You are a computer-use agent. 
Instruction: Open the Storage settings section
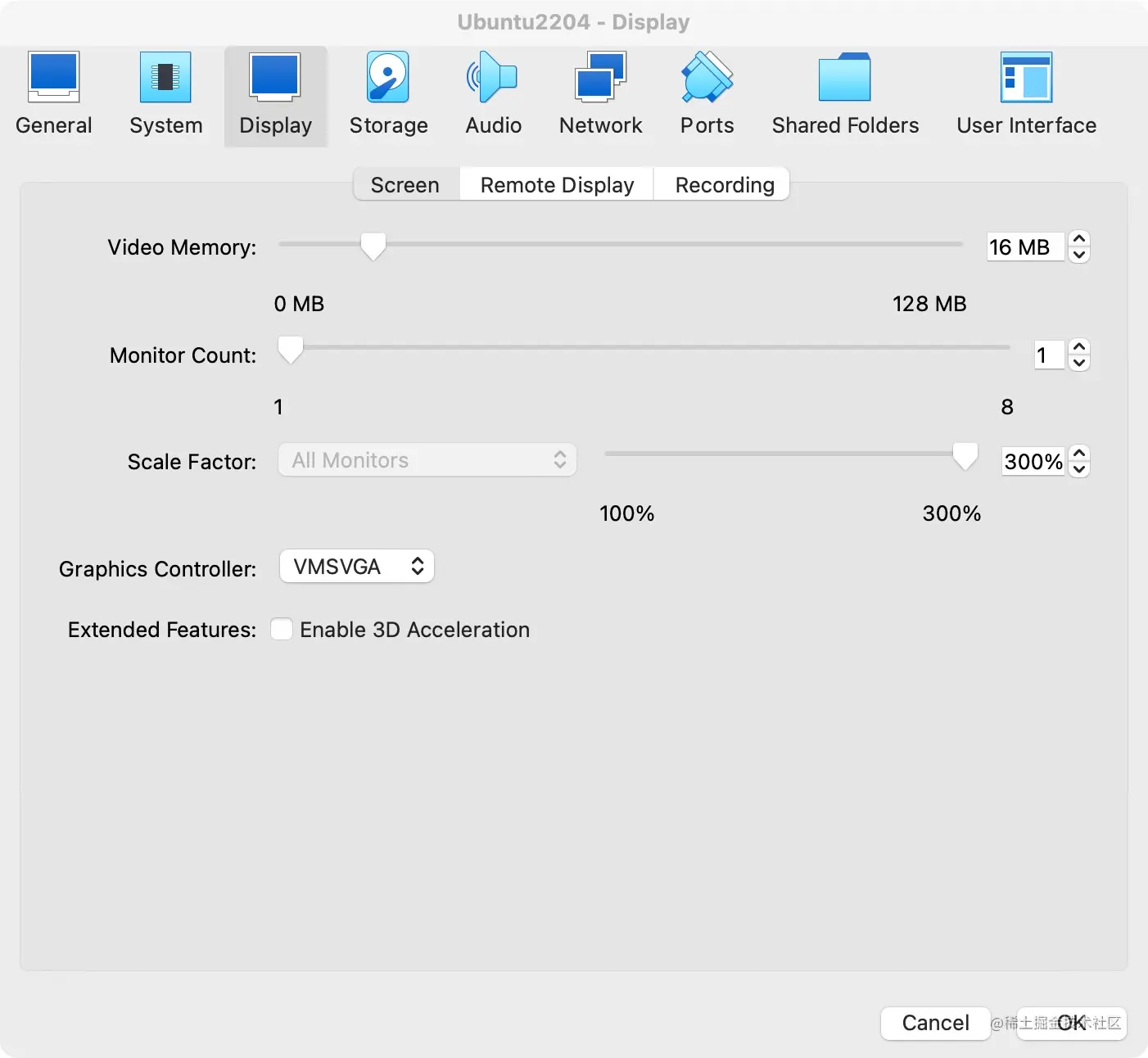(388, 94)
